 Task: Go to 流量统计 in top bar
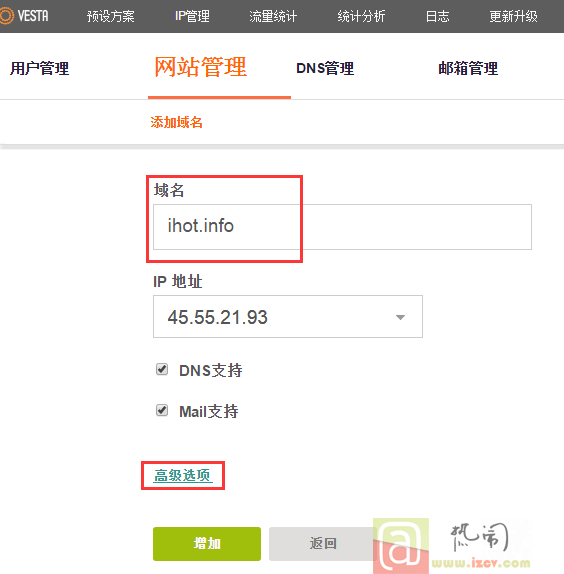point(273,16)
